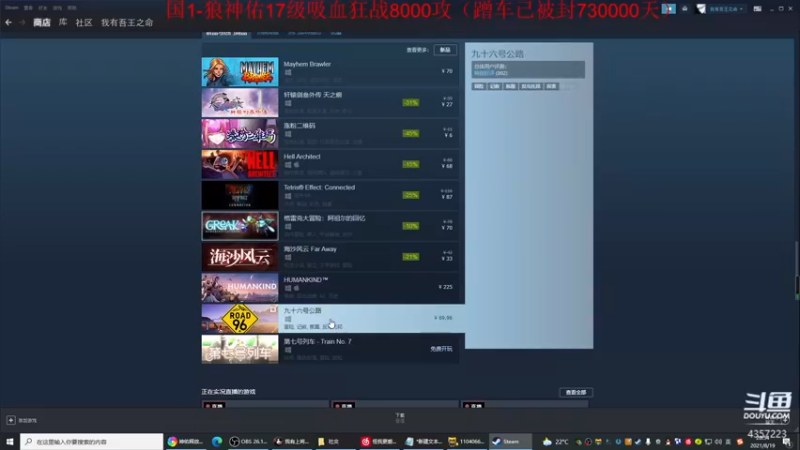This screenshot has width=800, height=450.
Task: Open the Hell Architect thumbnail
Action: pyautogui.click(x=240, y=164)
